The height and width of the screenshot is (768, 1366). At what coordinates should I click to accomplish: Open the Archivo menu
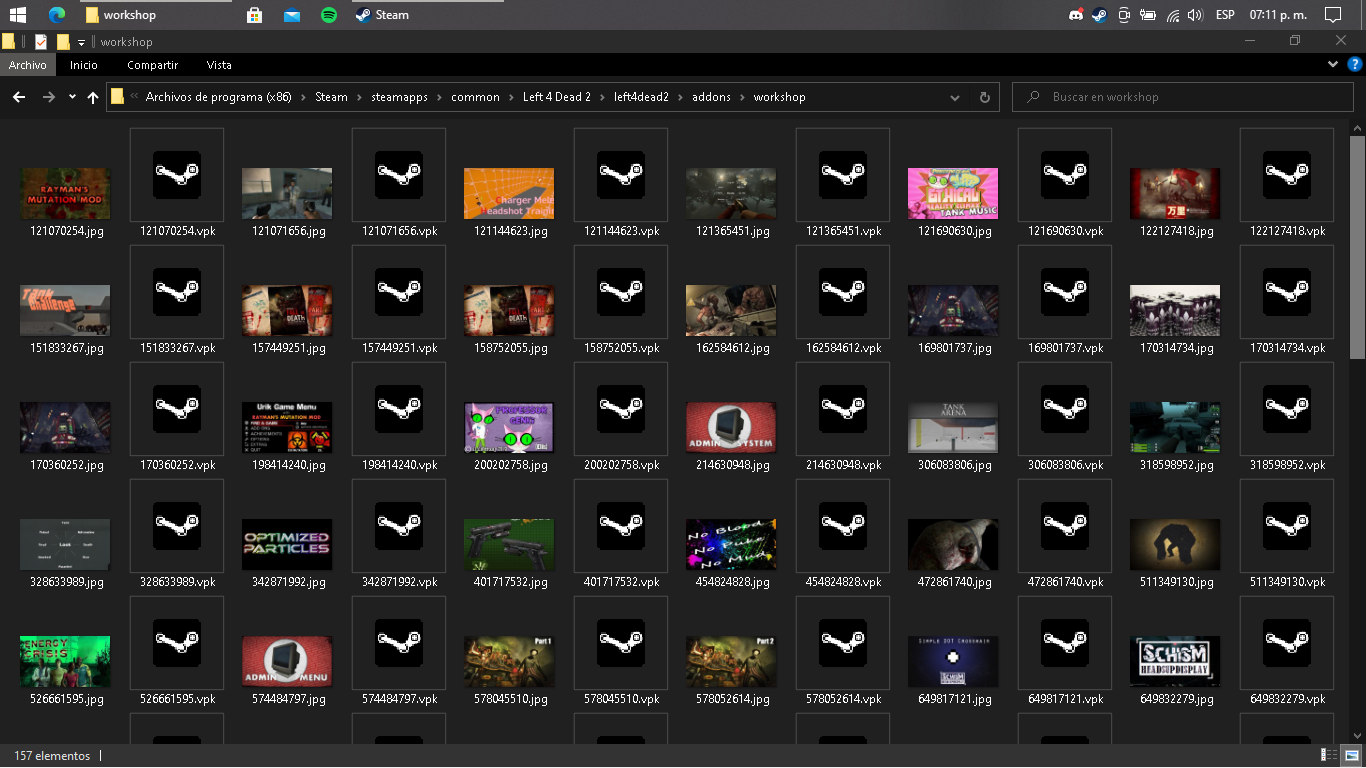pyautogui.click(x=28, y=65)
